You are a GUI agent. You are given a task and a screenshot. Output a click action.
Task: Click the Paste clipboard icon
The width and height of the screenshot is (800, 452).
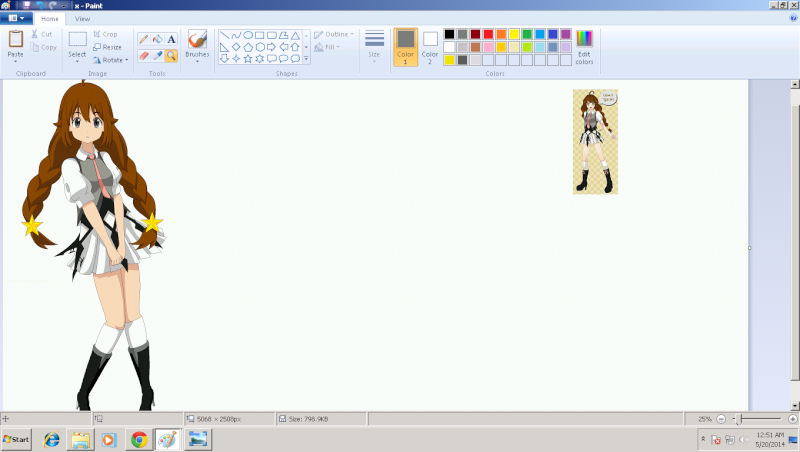pyautogui.click(x=16, y=39)
